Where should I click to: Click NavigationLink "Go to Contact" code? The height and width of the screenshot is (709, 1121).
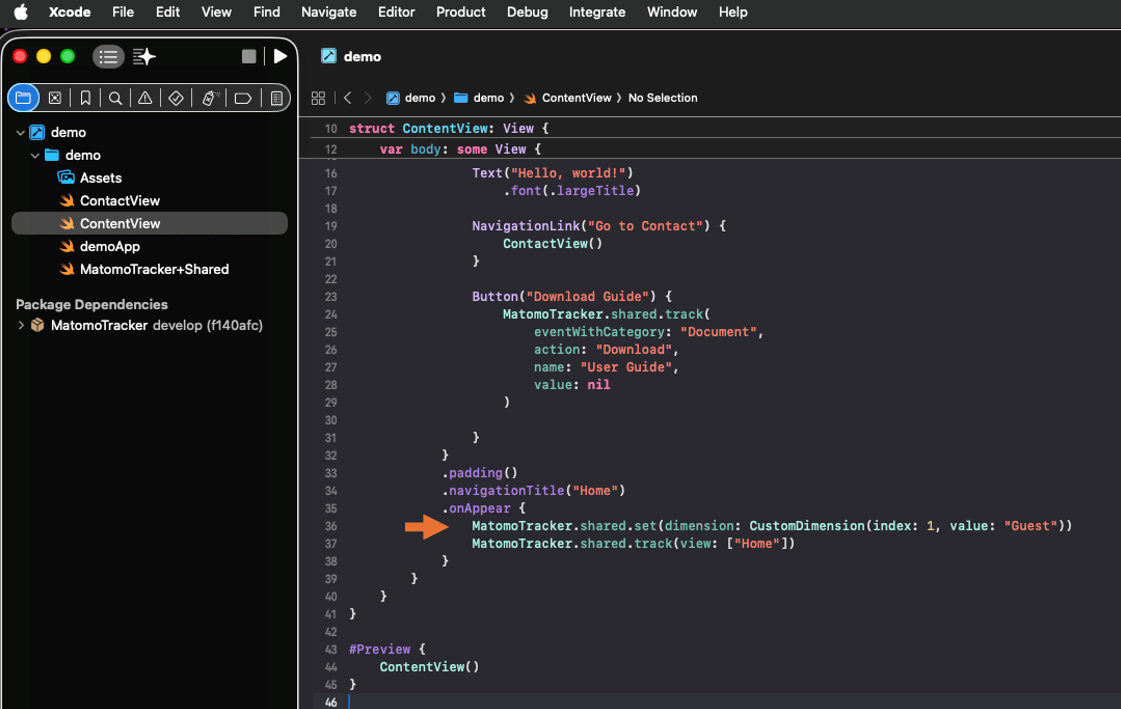(599, 226)
